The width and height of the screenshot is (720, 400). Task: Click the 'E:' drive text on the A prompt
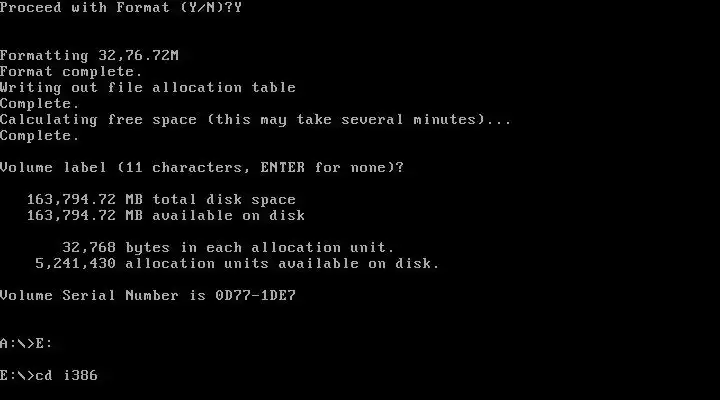click(44, 344)
